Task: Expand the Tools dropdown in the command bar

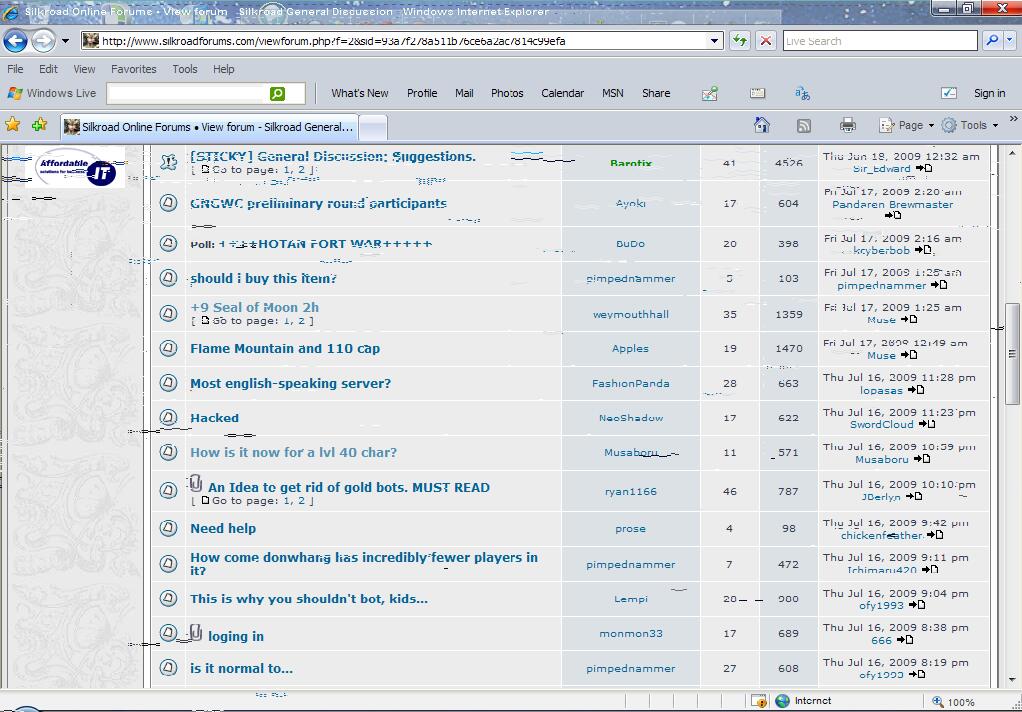Action: 970,125
